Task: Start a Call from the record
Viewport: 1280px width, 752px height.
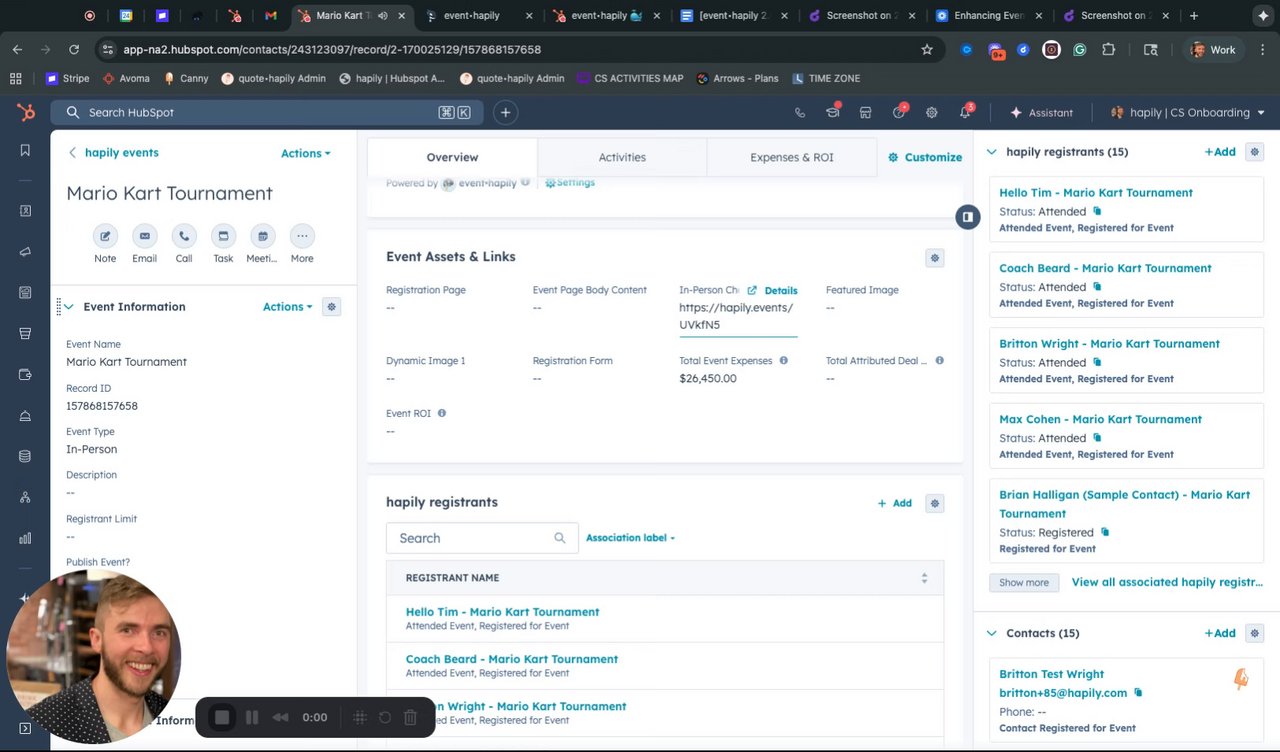Action: [x=184, y=236]
